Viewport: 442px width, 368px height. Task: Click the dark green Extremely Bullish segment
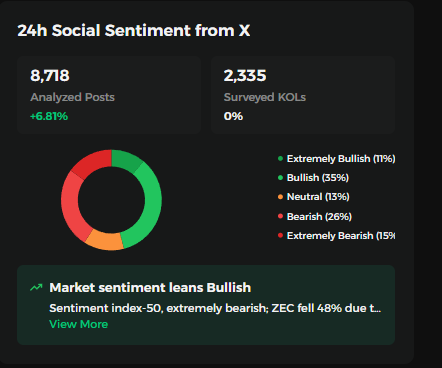coord(127,160)
